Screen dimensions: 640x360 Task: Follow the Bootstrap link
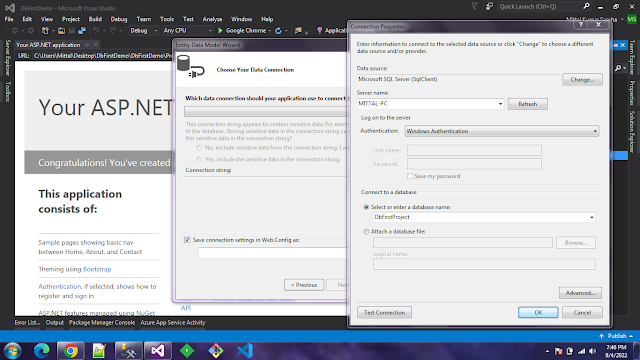pos(97,269)
